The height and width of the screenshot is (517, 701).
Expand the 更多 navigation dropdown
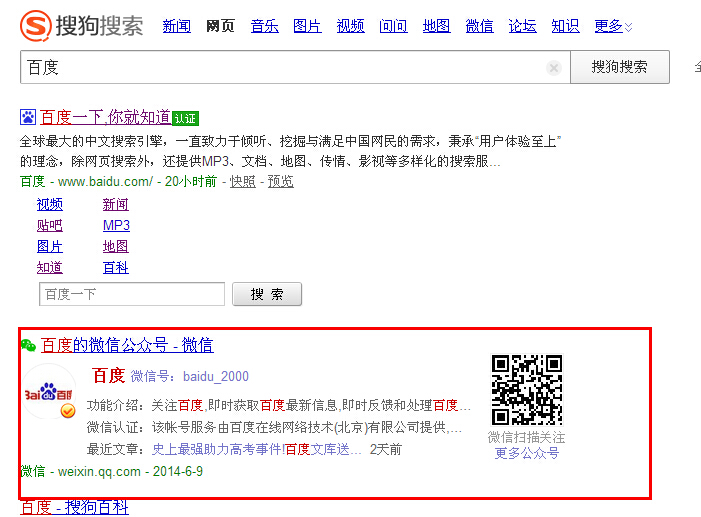[613, 26]
